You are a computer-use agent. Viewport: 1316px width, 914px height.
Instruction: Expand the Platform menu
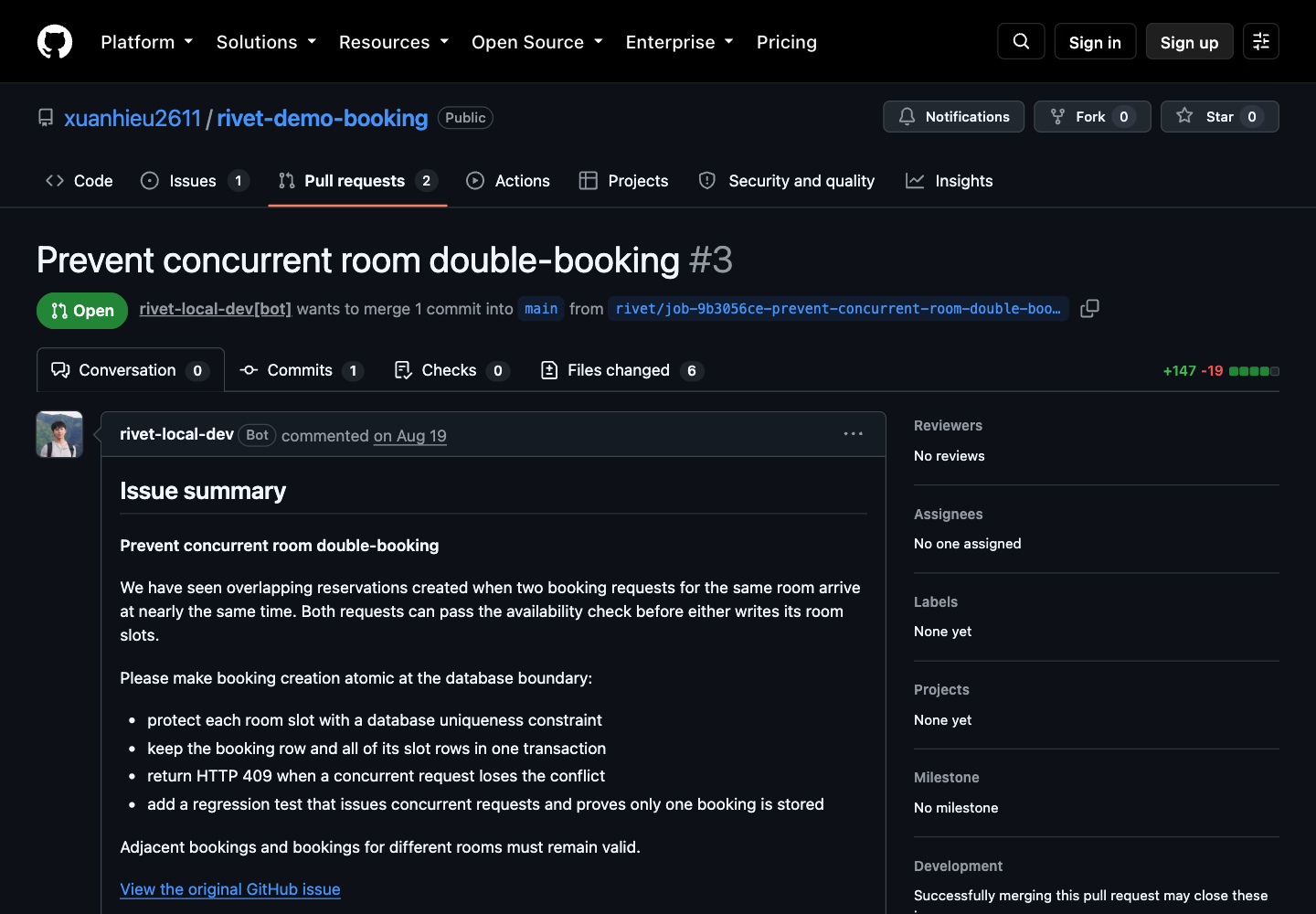pos(146,42)
